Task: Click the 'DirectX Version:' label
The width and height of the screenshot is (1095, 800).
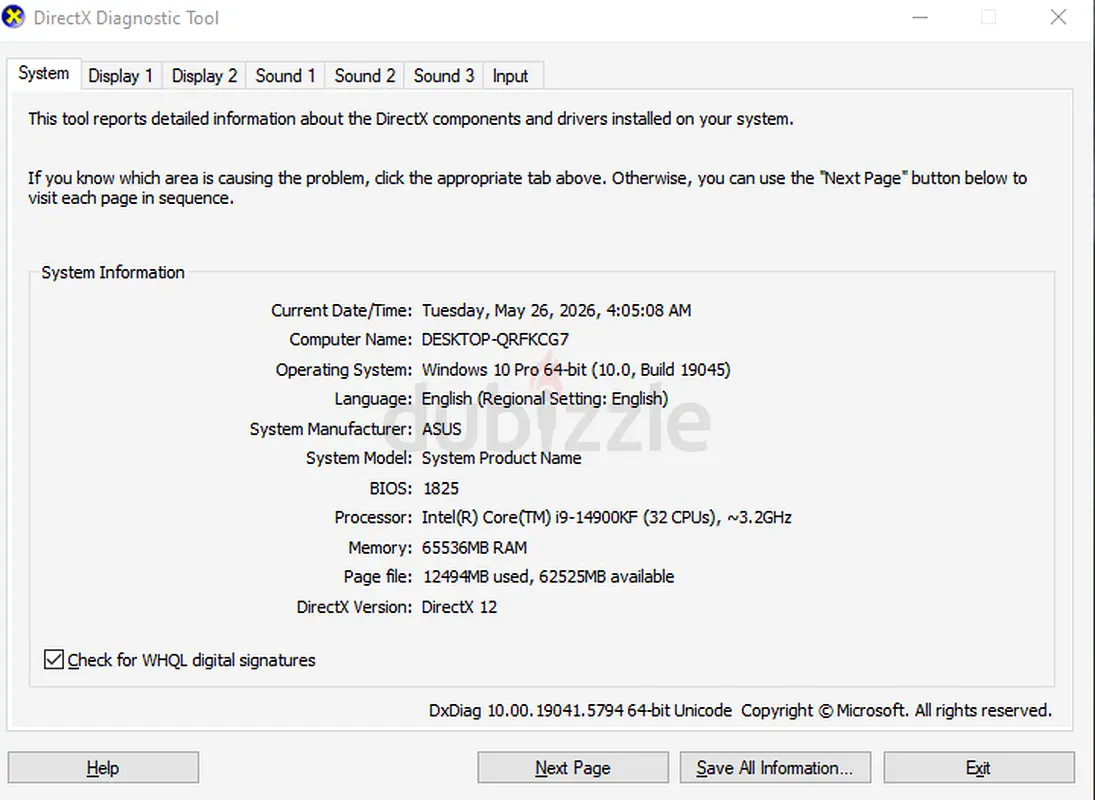Action: coord(354,607)
